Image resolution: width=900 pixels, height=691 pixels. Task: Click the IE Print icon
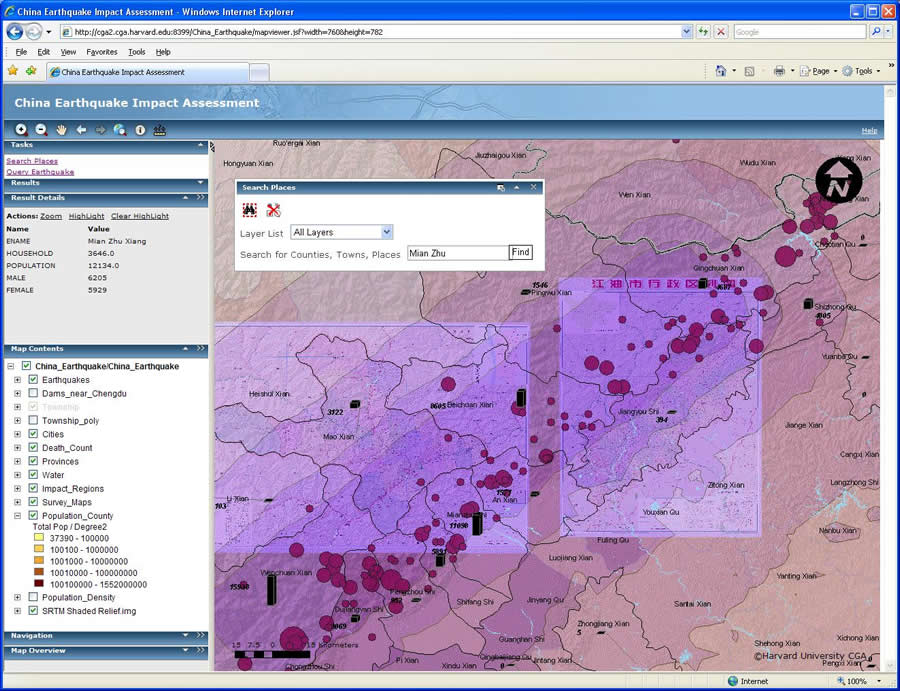[779, 71]
